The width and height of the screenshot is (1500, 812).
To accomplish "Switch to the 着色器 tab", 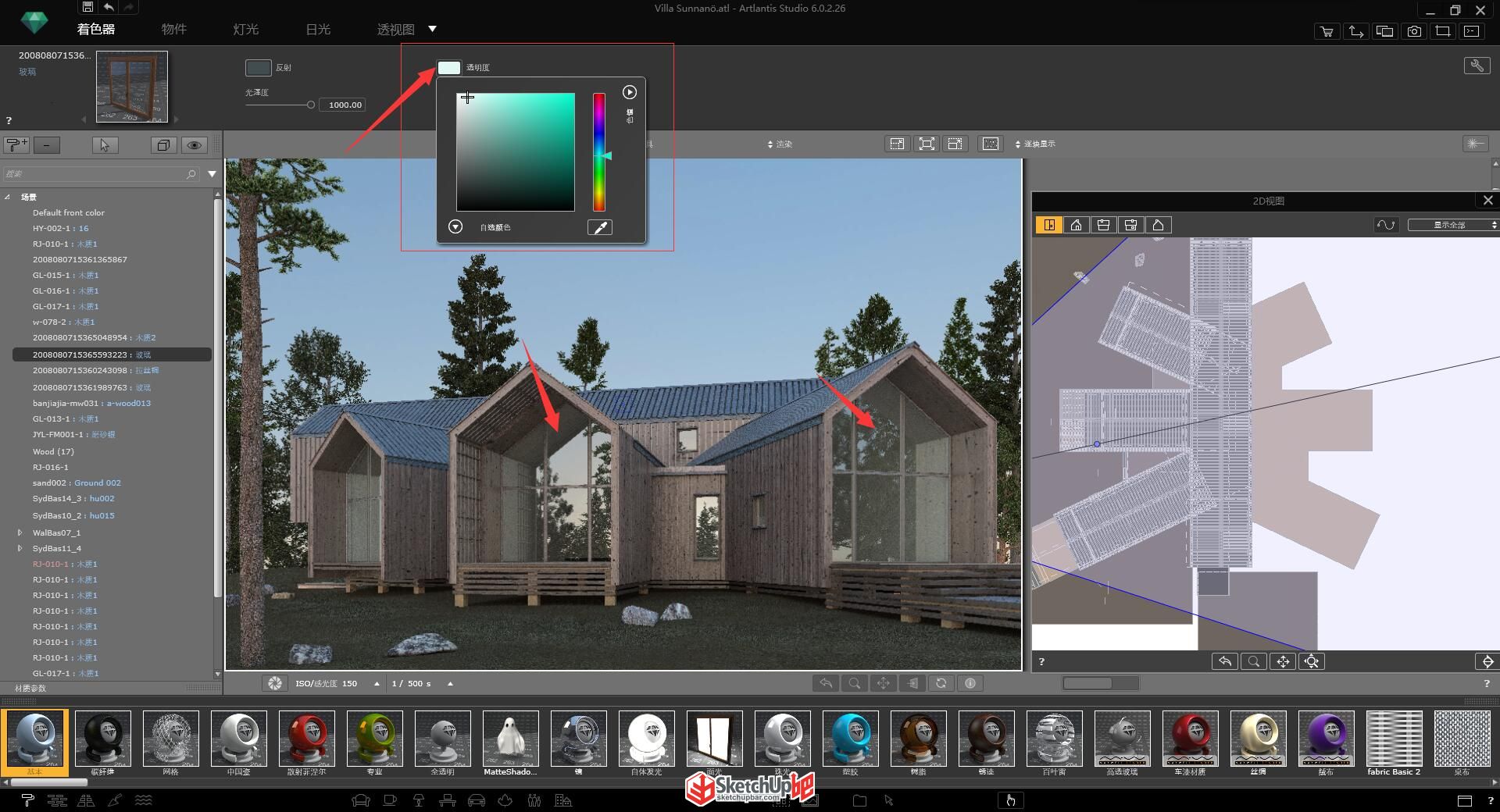I will point(96,29).
